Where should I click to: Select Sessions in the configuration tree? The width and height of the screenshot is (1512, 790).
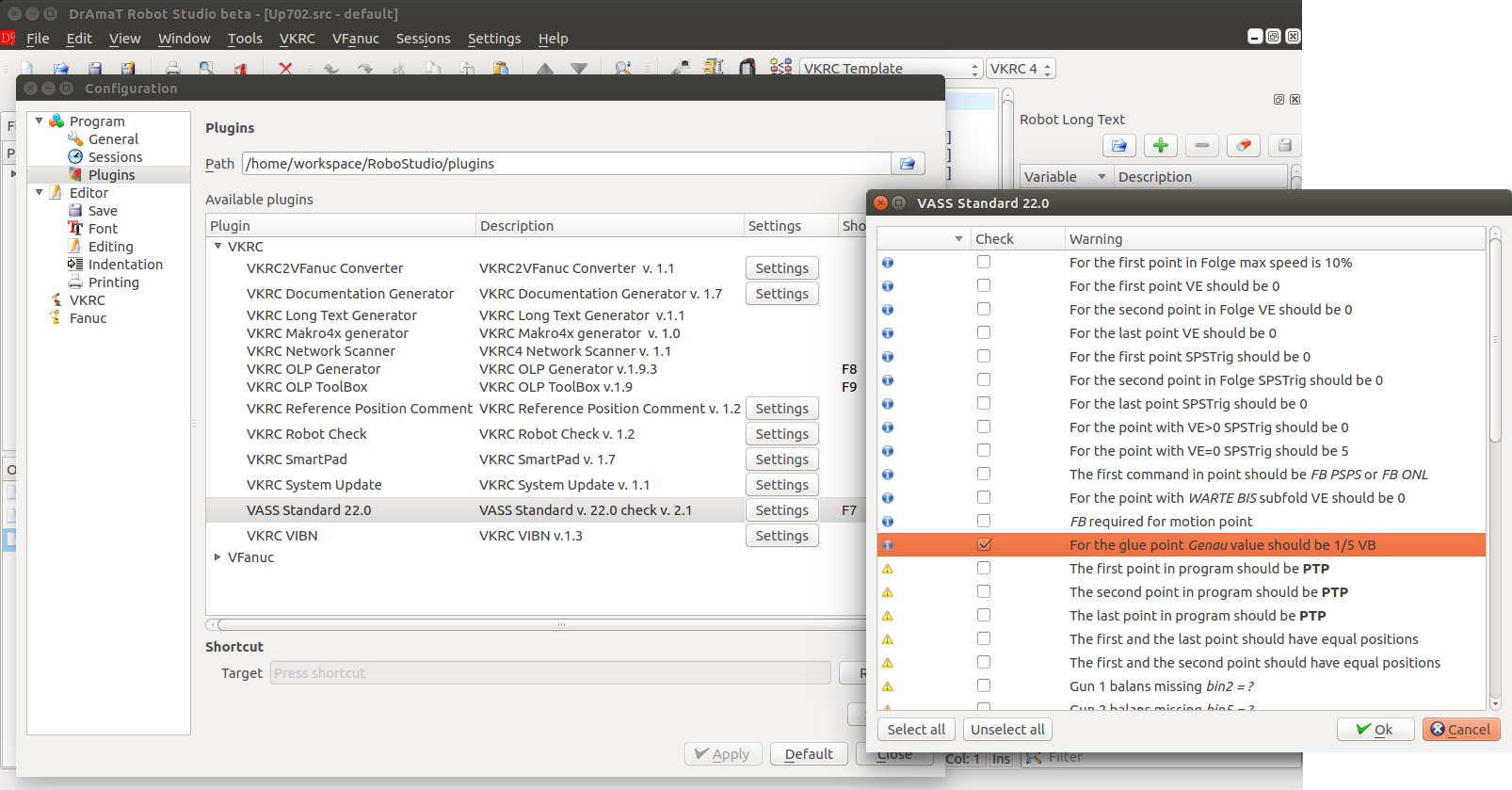[x=115, y=157]
